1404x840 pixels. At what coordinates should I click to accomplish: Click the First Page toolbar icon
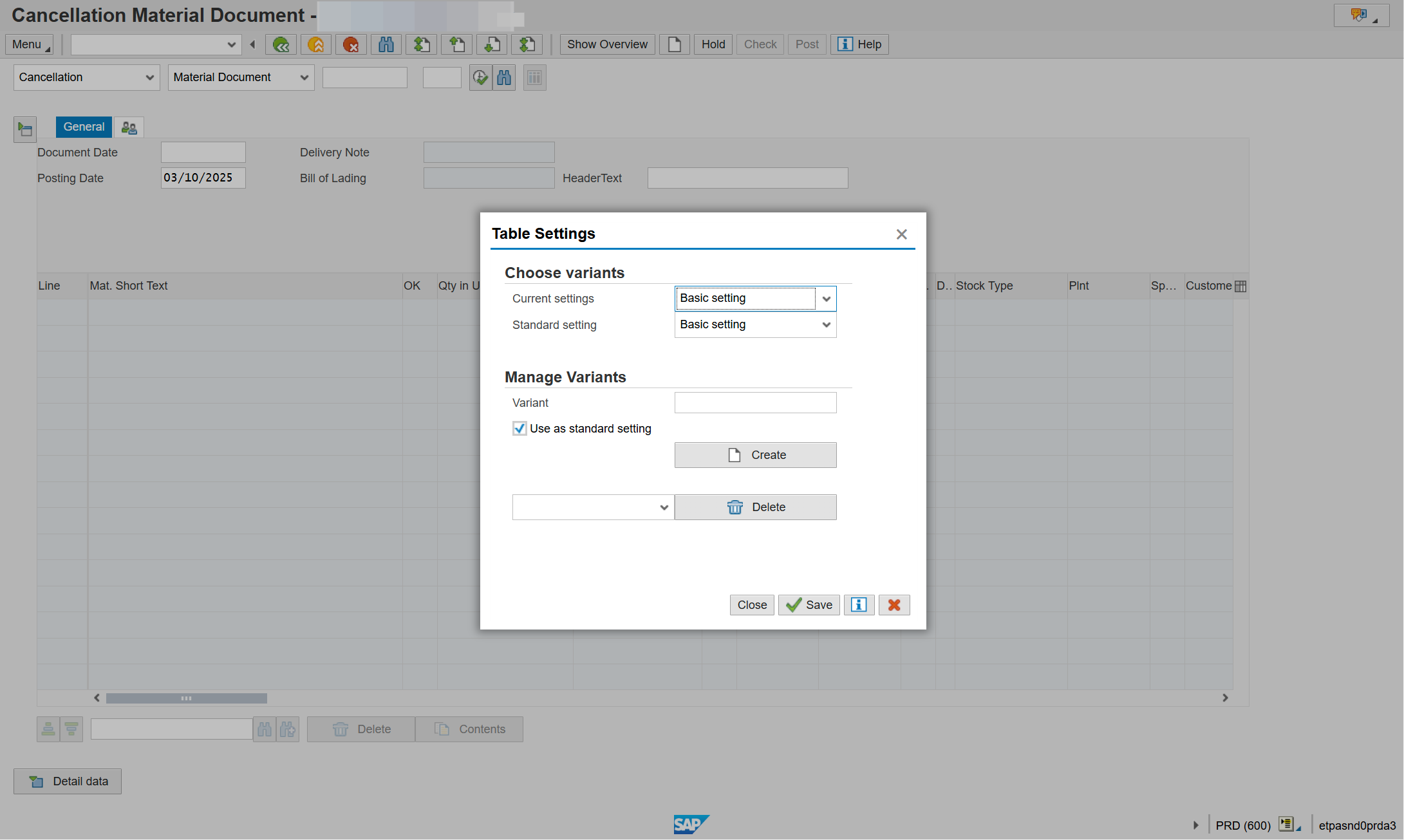[422, 44]
